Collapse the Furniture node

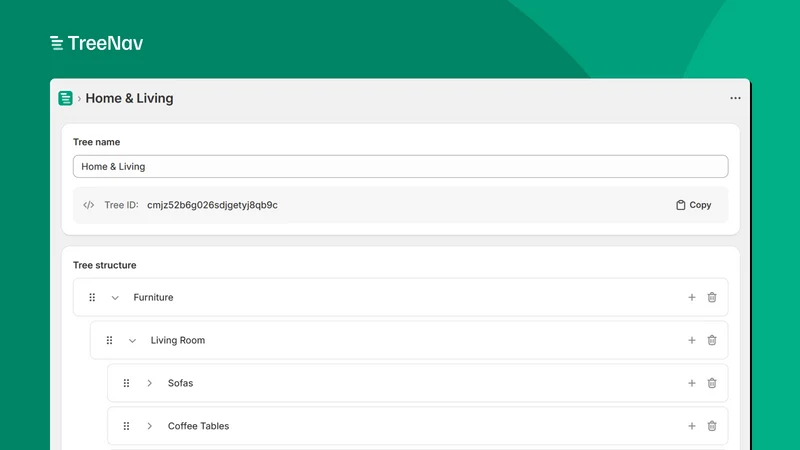[115, 297]
